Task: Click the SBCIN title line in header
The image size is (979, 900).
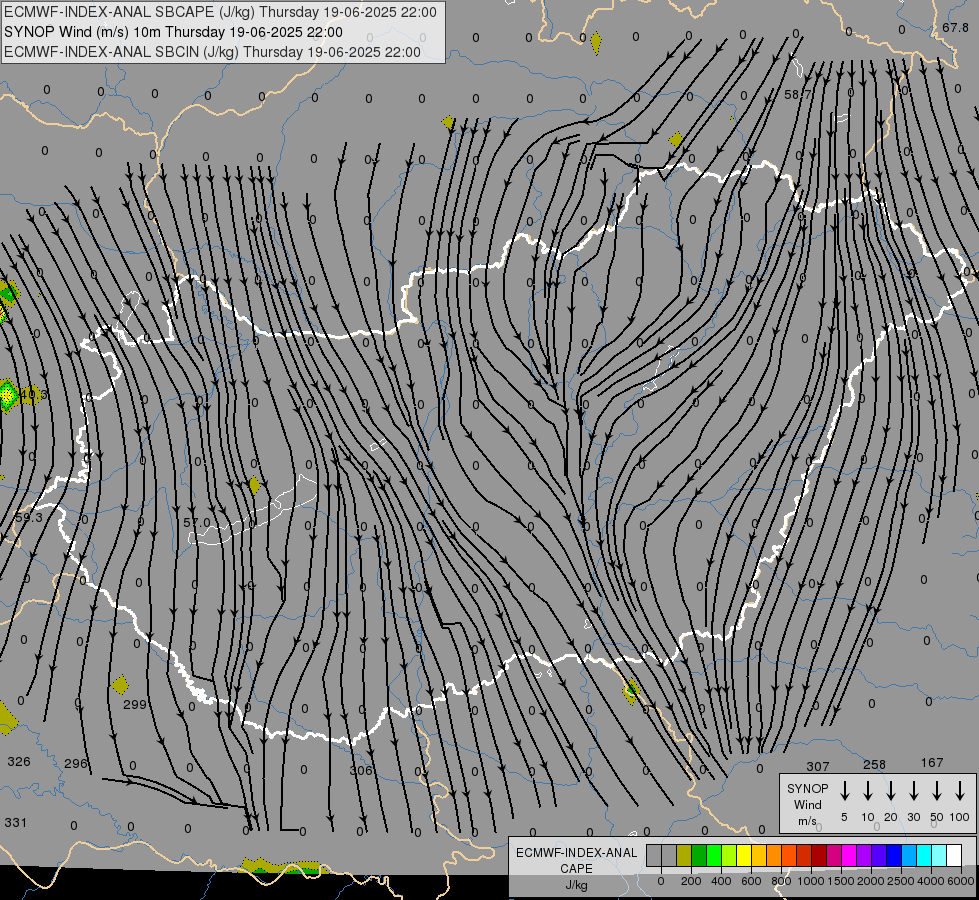Action: tap(212, 52)
